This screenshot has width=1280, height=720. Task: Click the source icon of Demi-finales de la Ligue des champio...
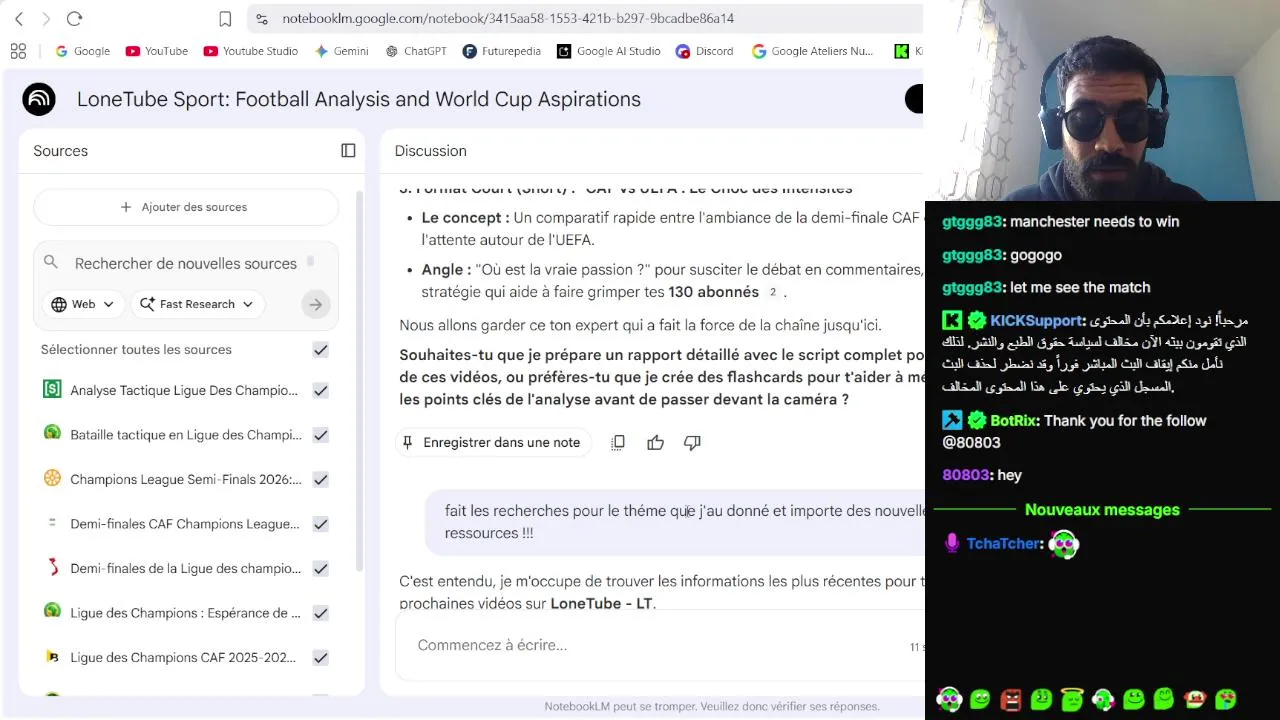[52, 567]
